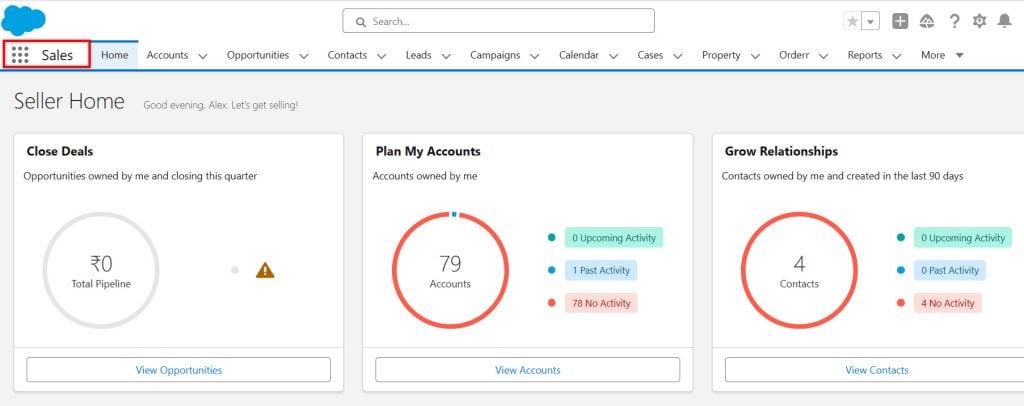Expand the Calendar tab chevron
This screenshot has height=406, width=1024.
613,56
